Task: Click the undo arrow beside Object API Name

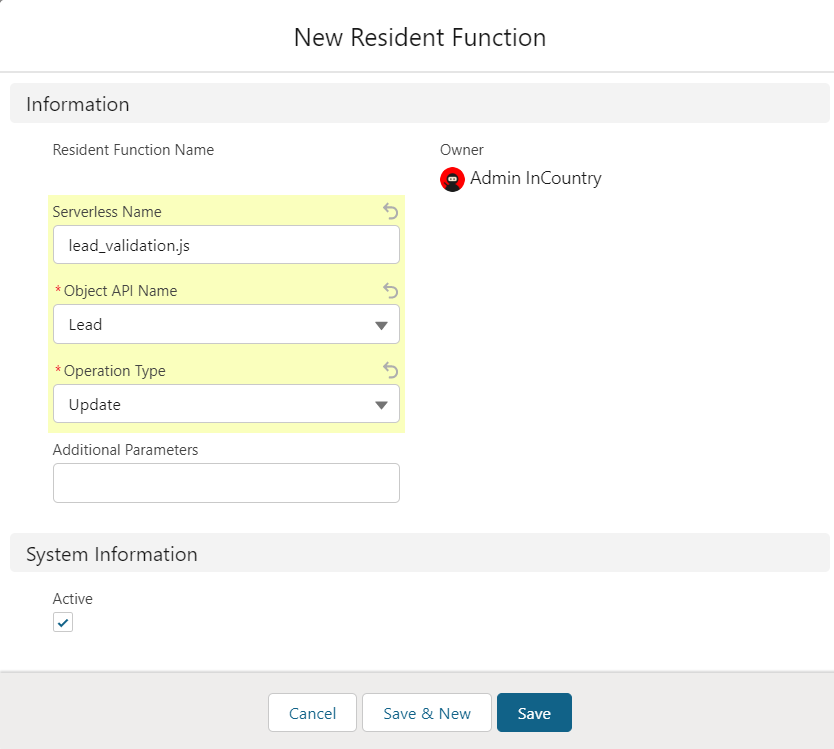Action: pos(389,291)
